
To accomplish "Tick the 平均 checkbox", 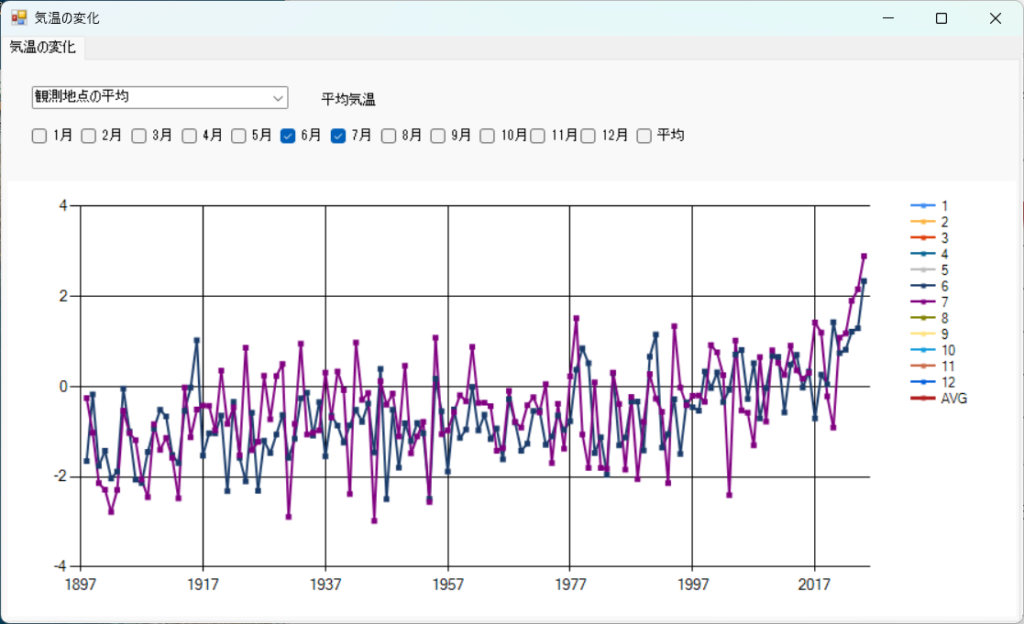I will pos(644,136).
